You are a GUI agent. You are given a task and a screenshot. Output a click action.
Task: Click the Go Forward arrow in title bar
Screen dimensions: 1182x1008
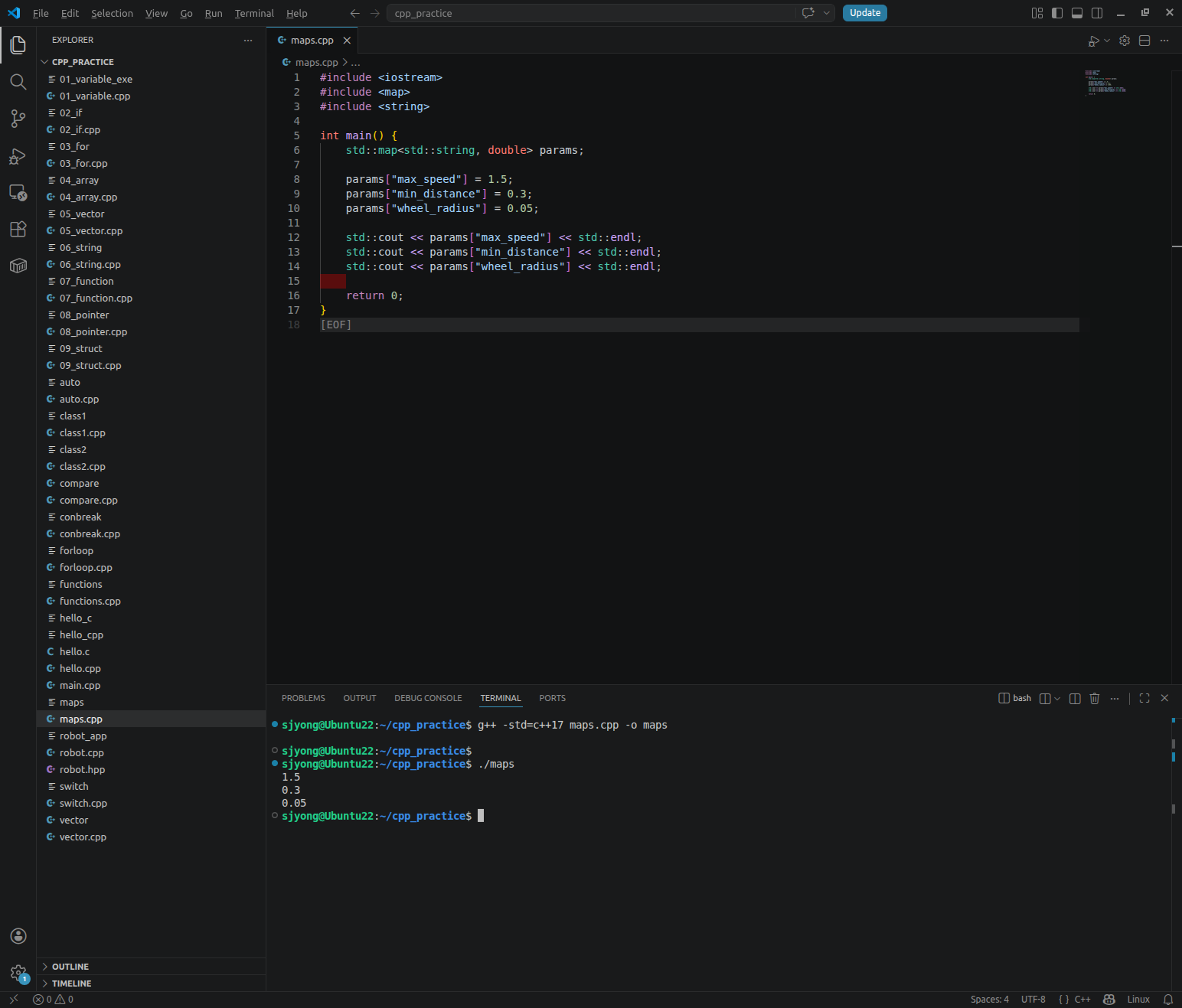[374, 13]
